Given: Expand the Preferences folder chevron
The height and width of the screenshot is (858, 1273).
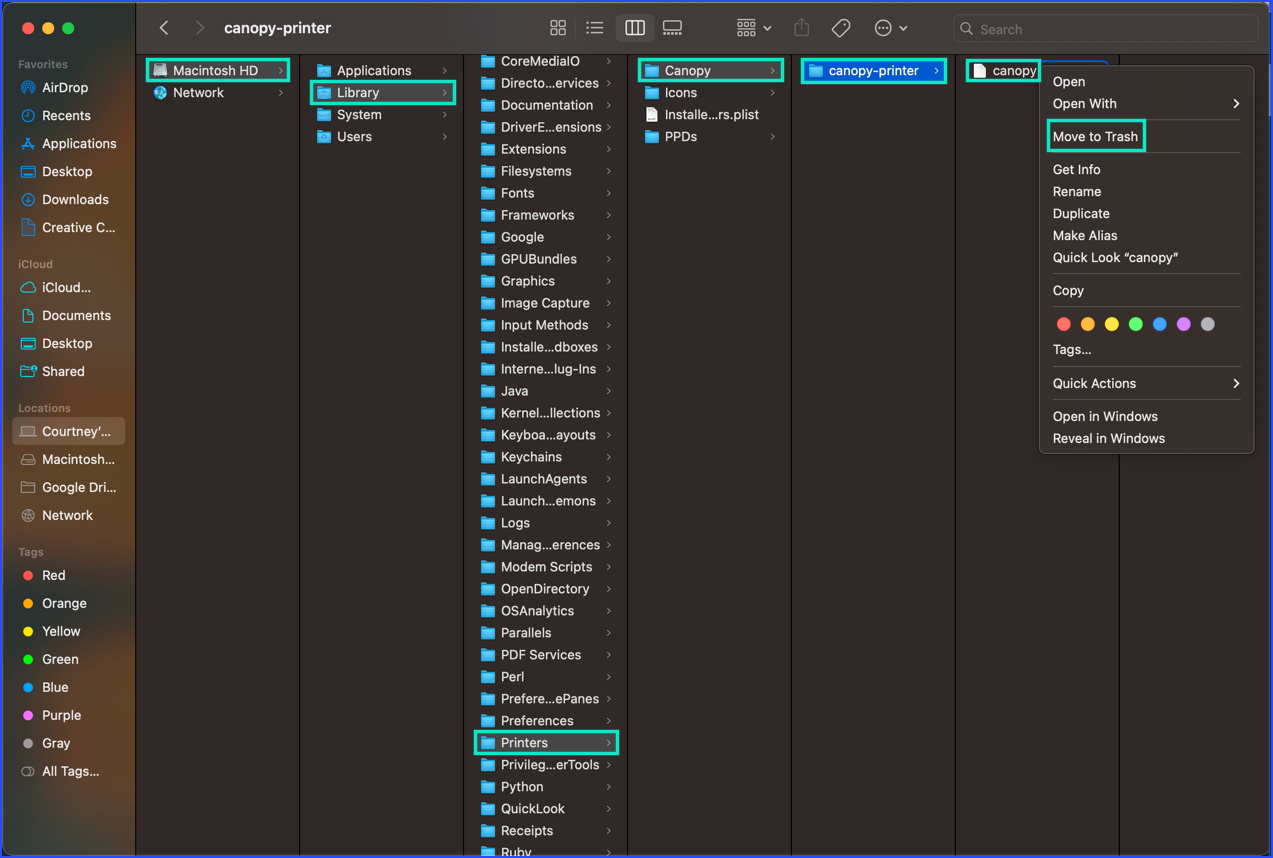Looking at the screenshot, I should coord(608,720).
